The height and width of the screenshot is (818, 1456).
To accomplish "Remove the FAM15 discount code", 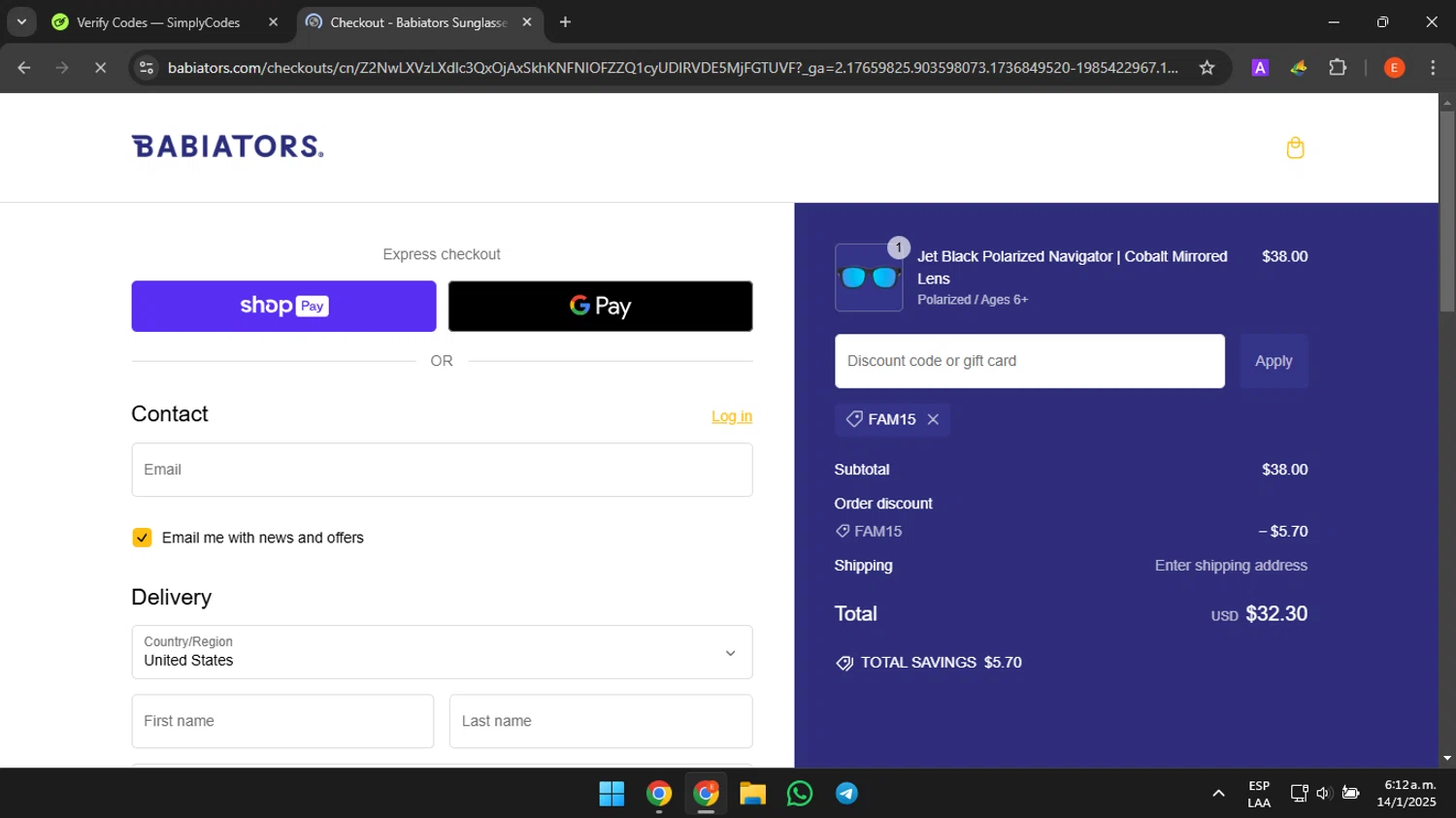I will click(933, 419).
